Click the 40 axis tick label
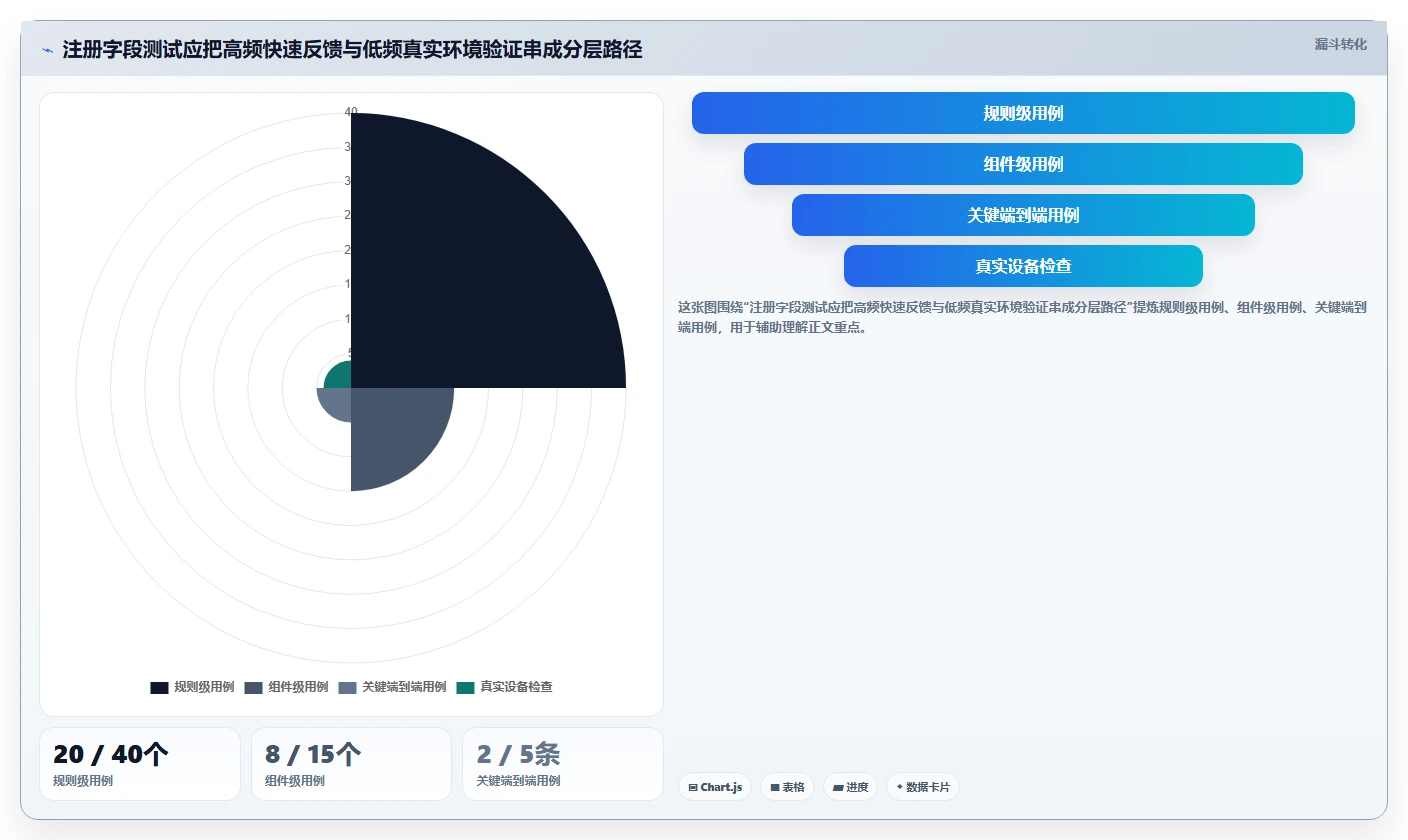The height and width of the screenshot is (840, 1408). [351, 112]
